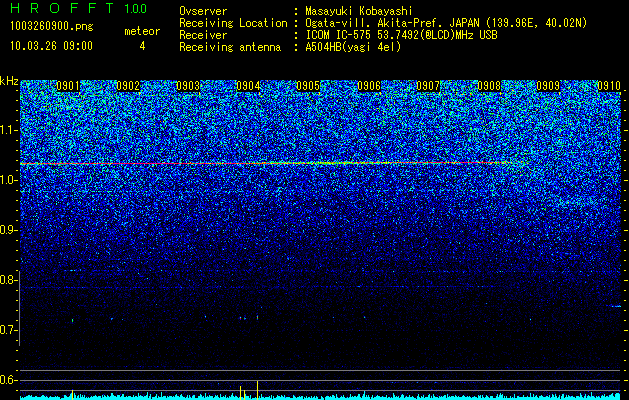Click the 0.8 kHz axis label
Screen dimensions: 629x400
coord(8,280)
